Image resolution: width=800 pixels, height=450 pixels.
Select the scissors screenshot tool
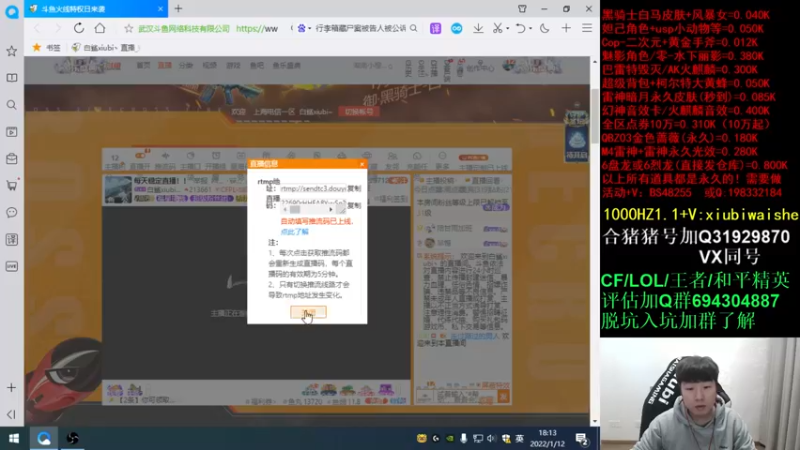(497, 29)
